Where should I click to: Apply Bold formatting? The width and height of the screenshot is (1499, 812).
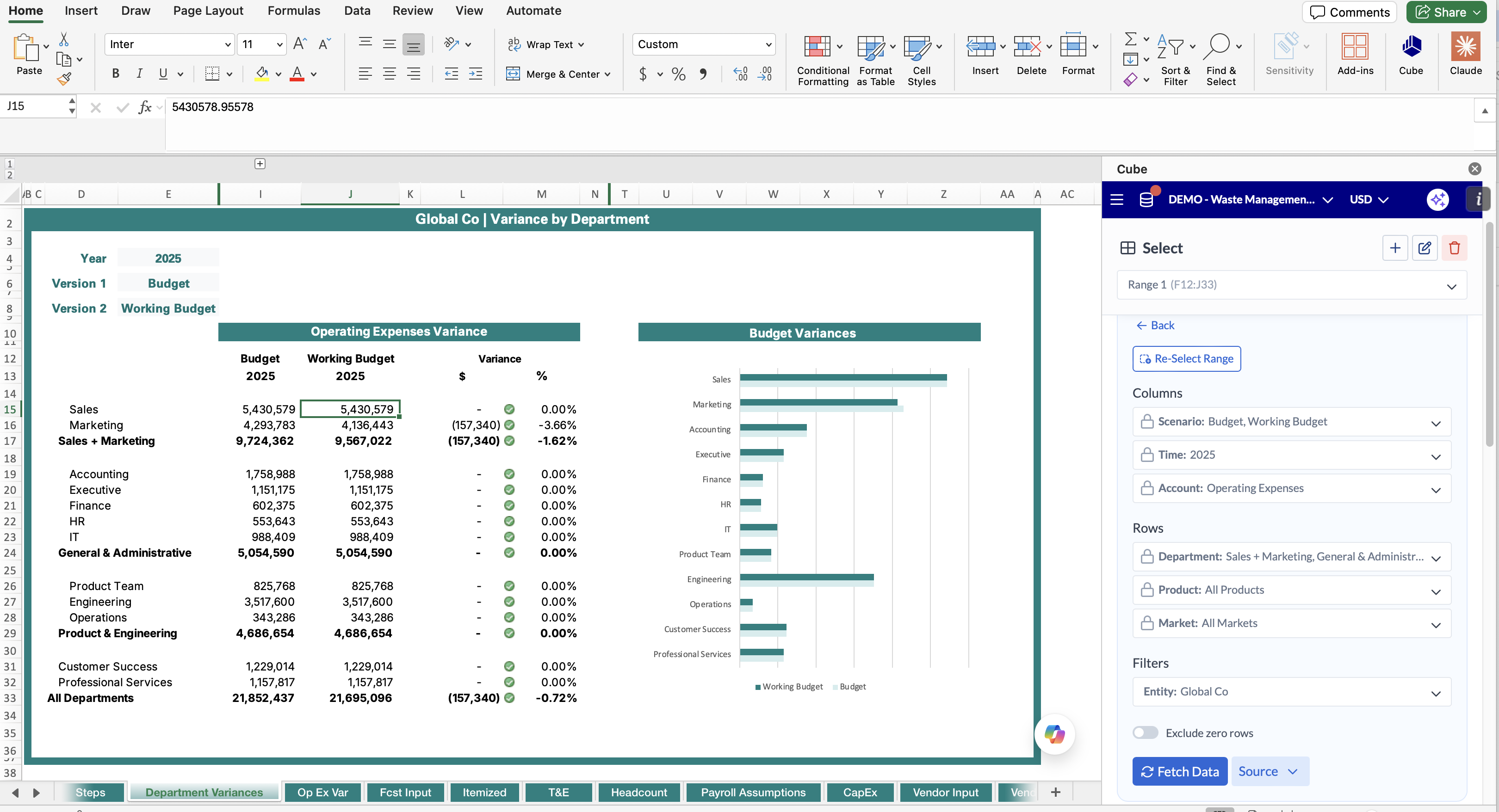coord(115,74)
